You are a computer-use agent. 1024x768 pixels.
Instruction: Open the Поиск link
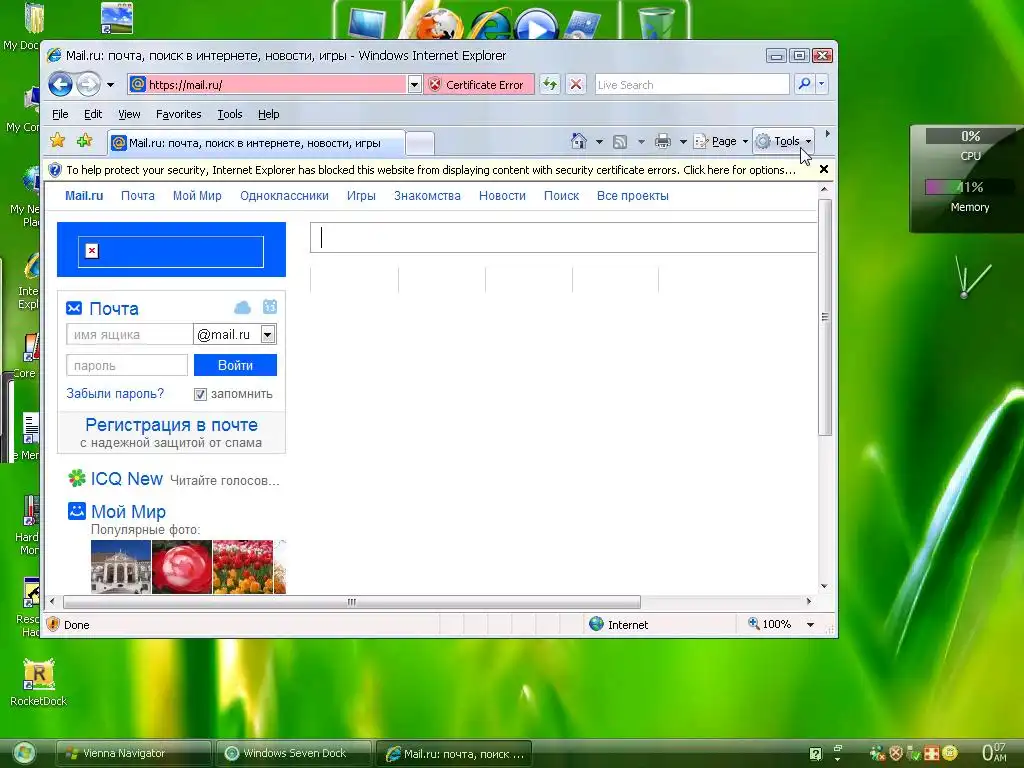point(562,196)
